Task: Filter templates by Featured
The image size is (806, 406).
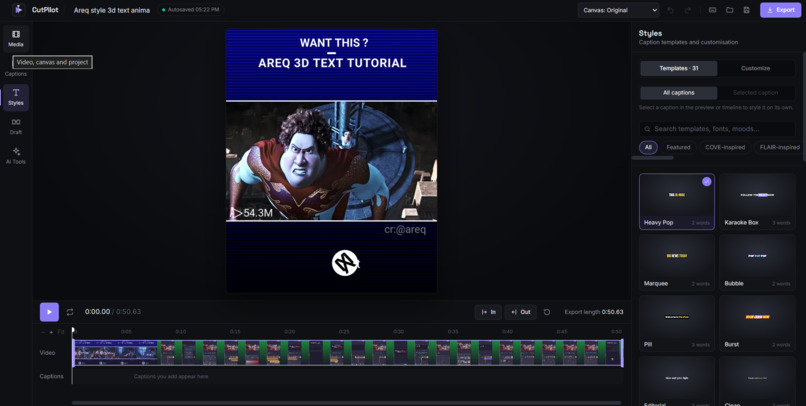Action: pyautogui.click(x=678, y=147)
